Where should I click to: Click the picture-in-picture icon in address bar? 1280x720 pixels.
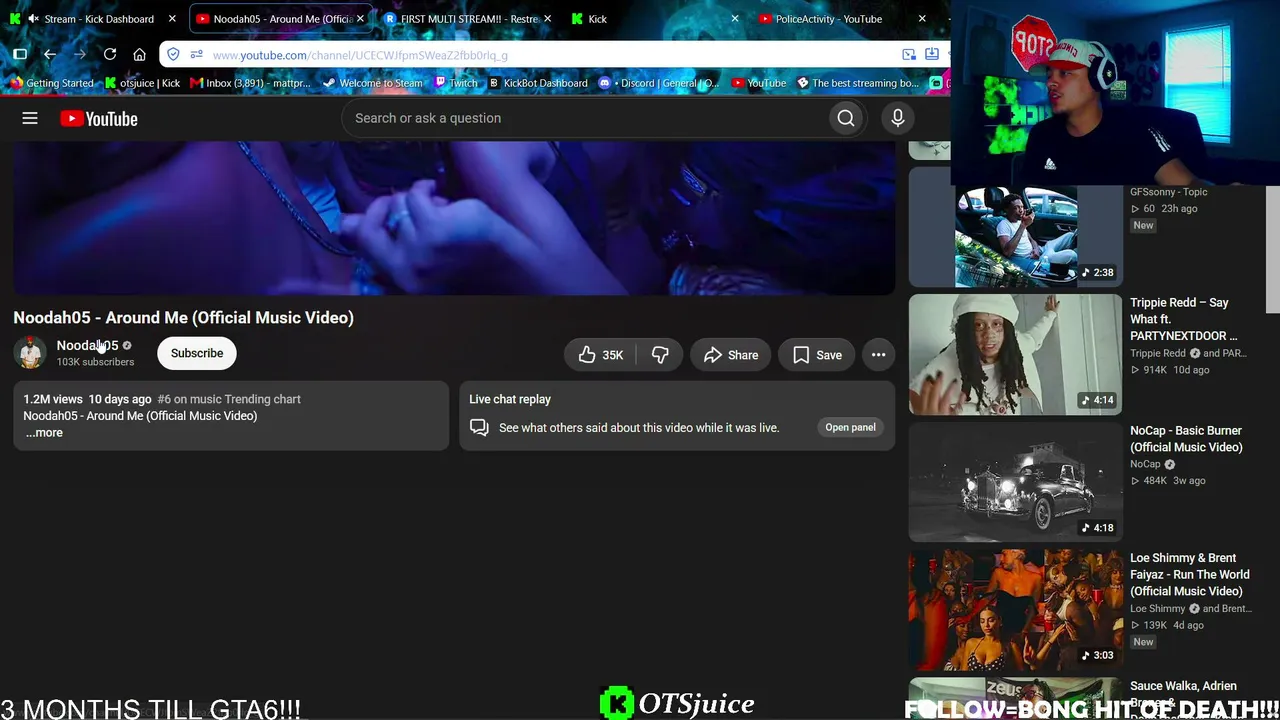(909, 54)
